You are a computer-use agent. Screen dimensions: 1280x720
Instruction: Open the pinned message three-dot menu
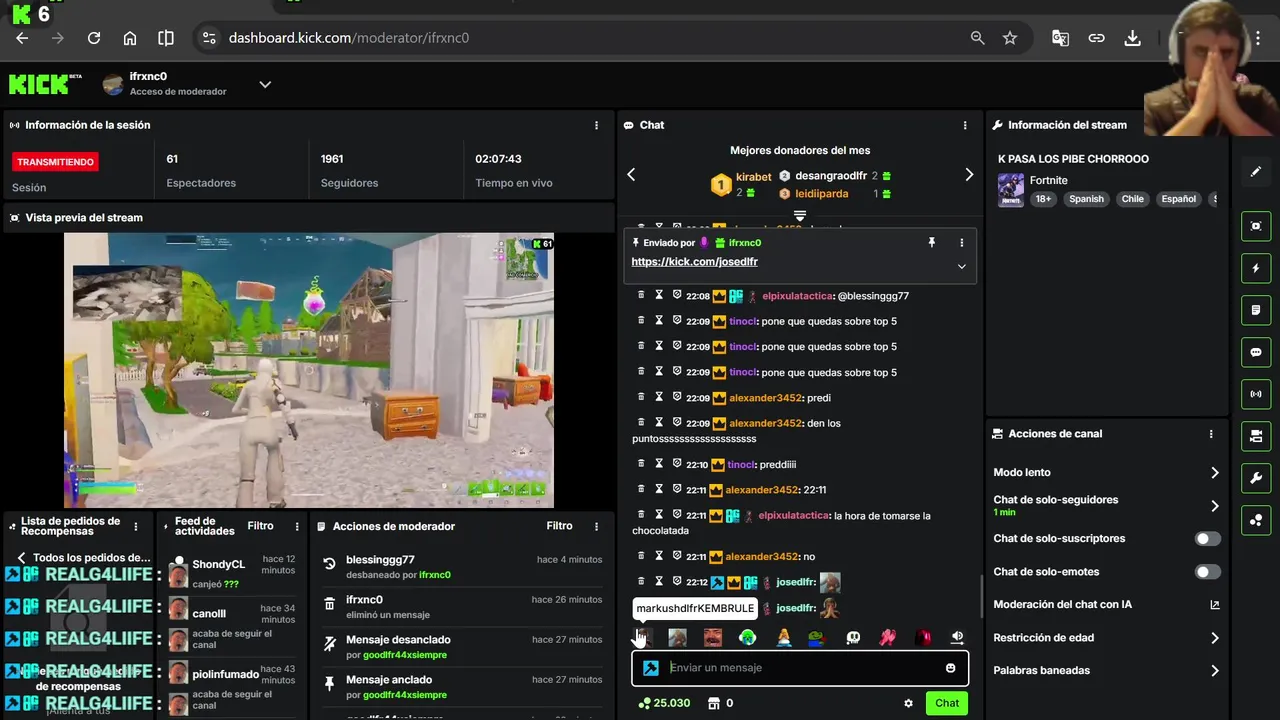click(961, 243)
